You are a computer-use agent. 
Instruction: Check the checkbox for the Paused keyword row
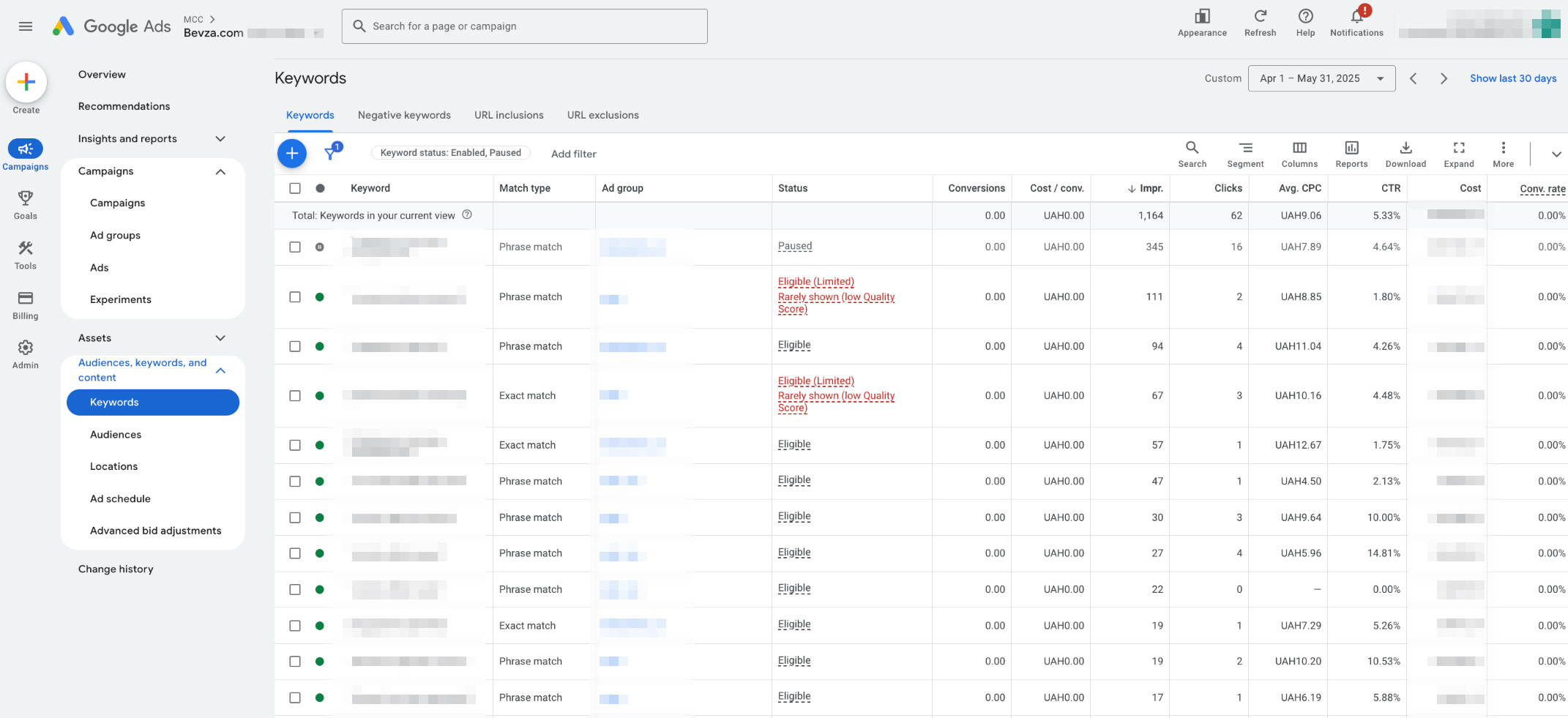[295, 247]
